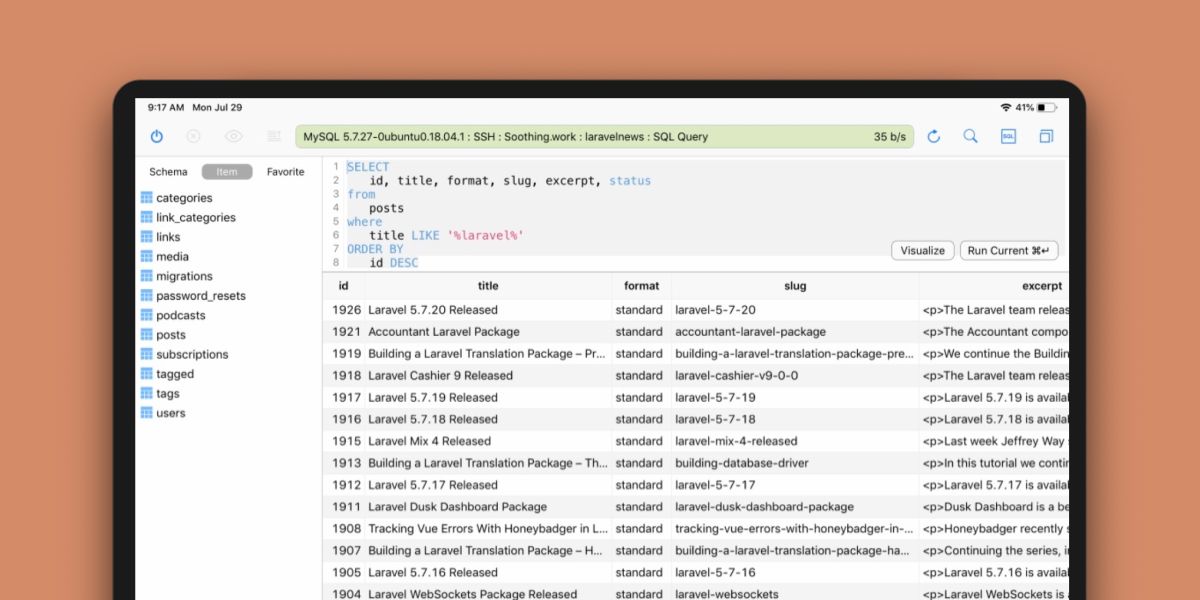Click the query list lines icon
Screen dimensions: 1200x600
click(x=274, y=136)
